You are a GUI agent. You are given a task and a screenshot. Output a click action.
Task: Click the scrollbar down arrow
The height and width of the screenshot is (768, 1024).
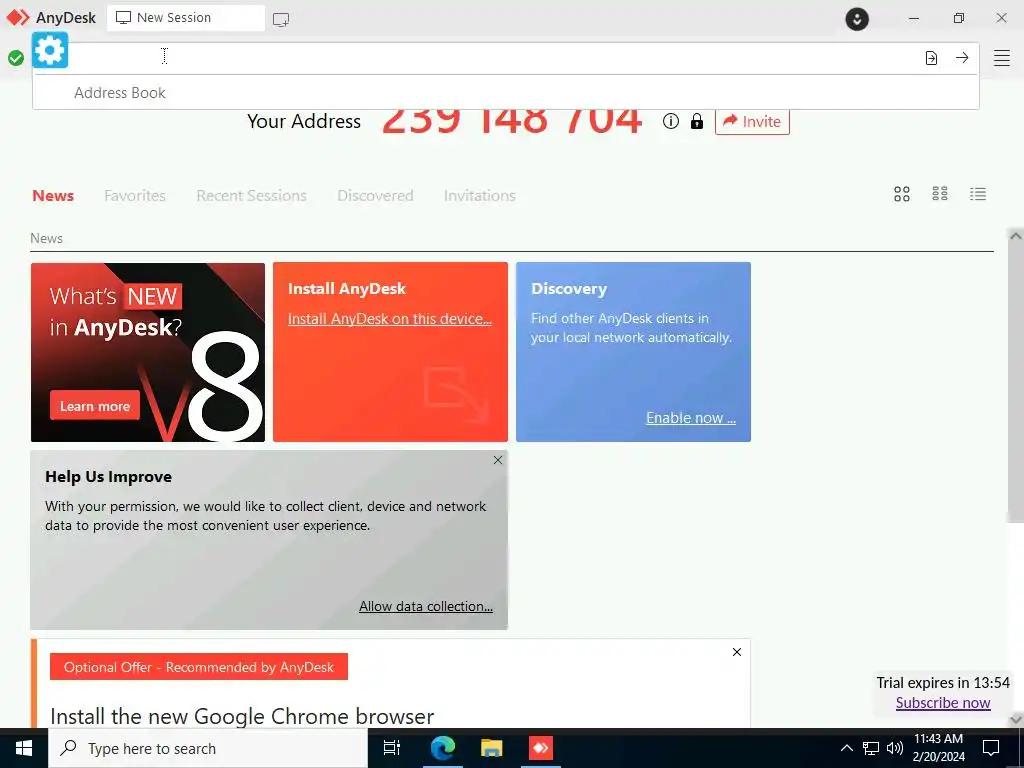tap(1016, 719)
